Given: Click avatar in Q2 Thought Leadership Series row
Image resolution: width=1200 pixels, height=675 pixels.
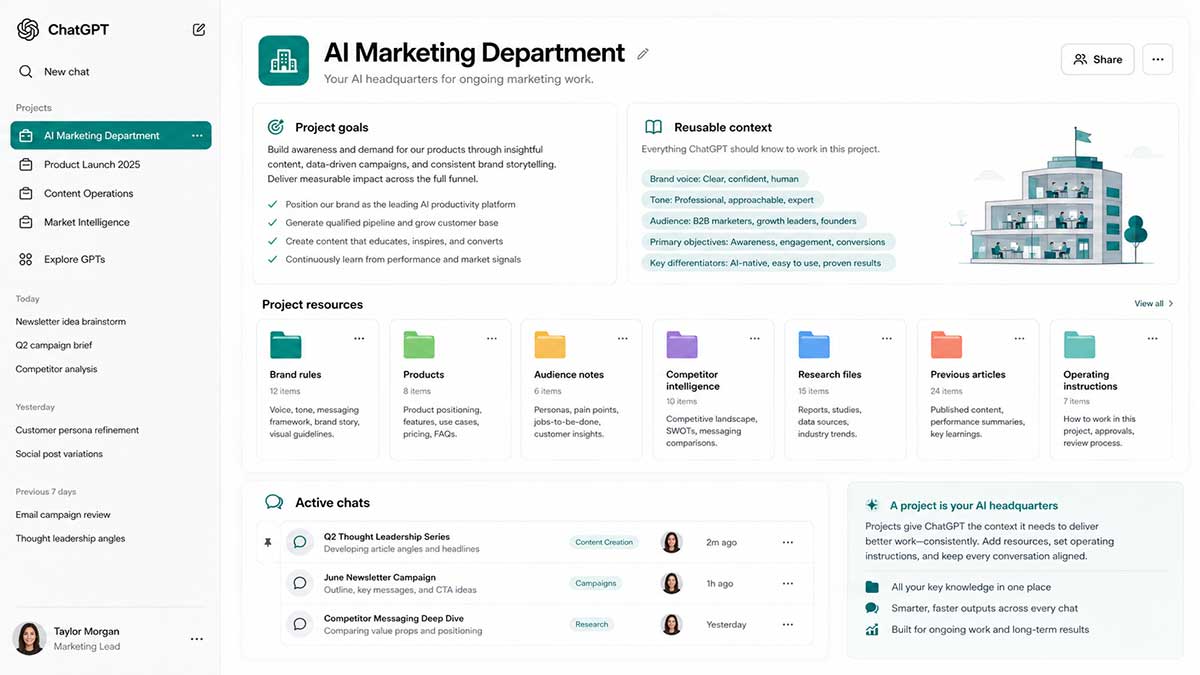Looking at the screenshot, I should [x=672, y=542].
